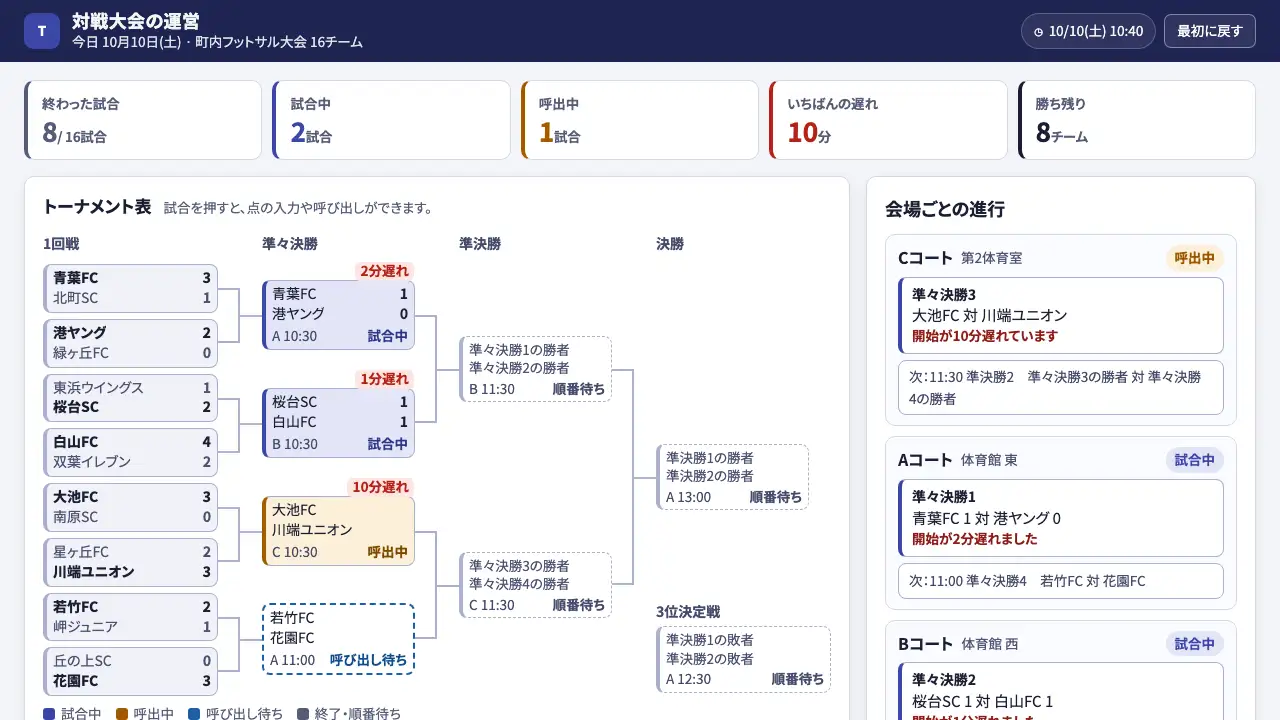This screenshot has width=1280, height=720.
Task: Click the 10分遅れ delay badge
Action: [381, 487]
